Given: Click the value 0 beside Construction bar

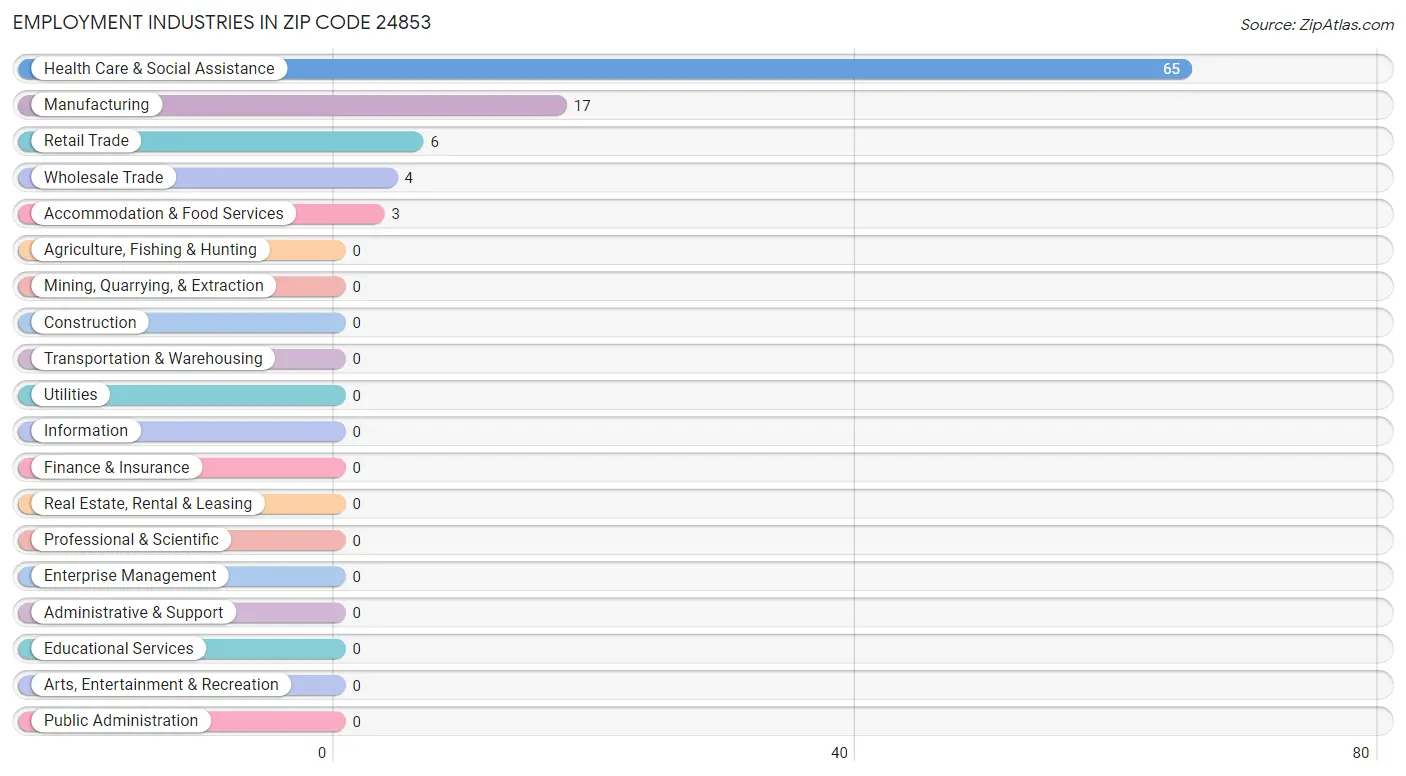Looking at the screenshot, I should 357,323.
